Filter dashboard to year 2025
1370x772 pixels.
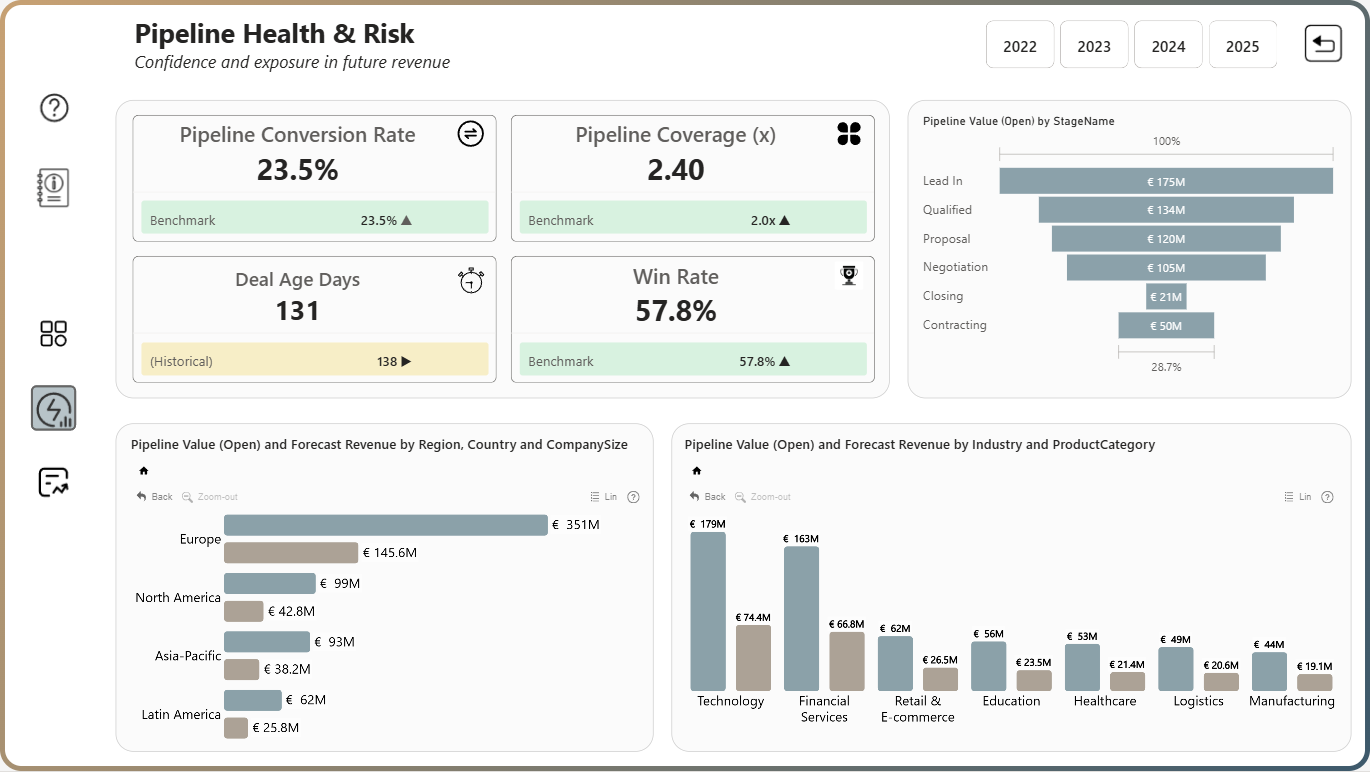1242,45
